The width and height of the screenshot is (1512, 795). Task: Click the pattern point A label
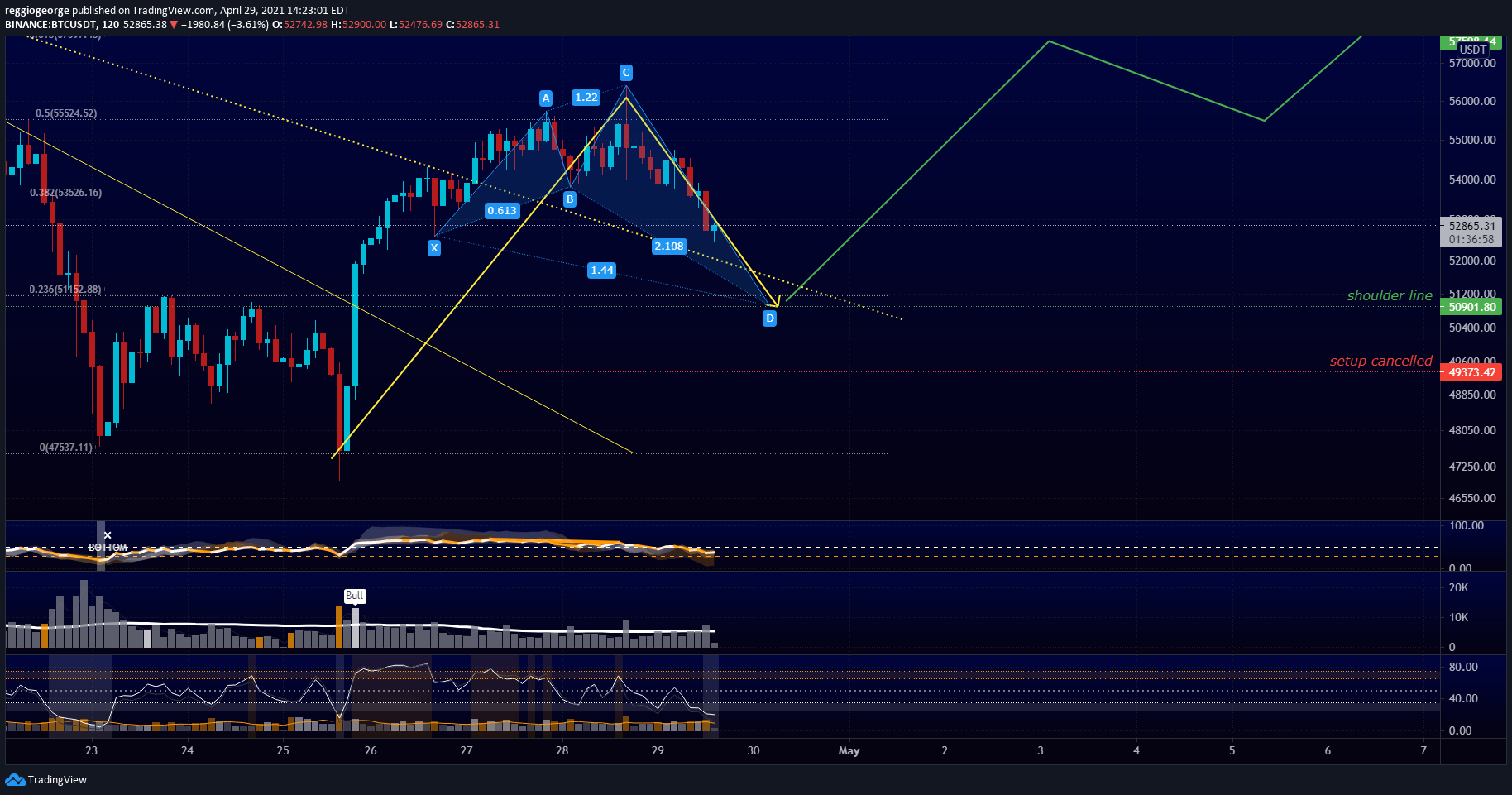pos(546,98)
